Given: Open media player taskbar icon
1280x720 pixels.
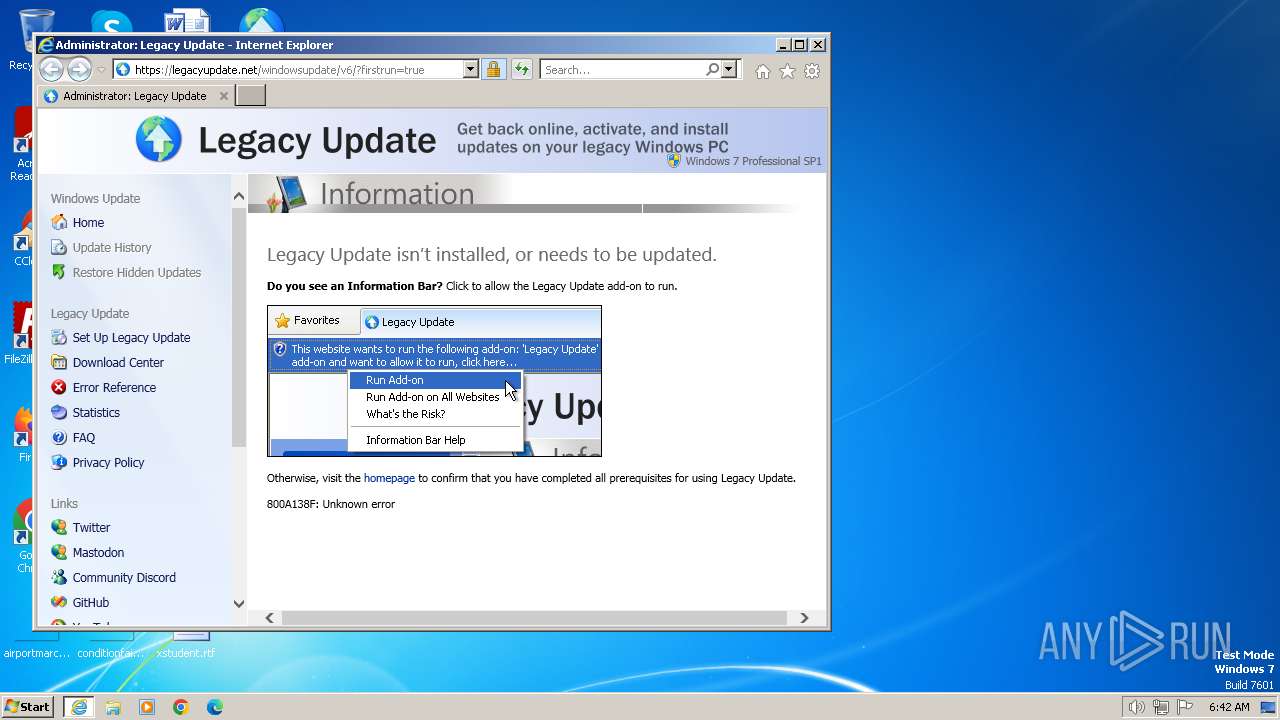Looking at the screenshot, I should click(x=147, y=707).
